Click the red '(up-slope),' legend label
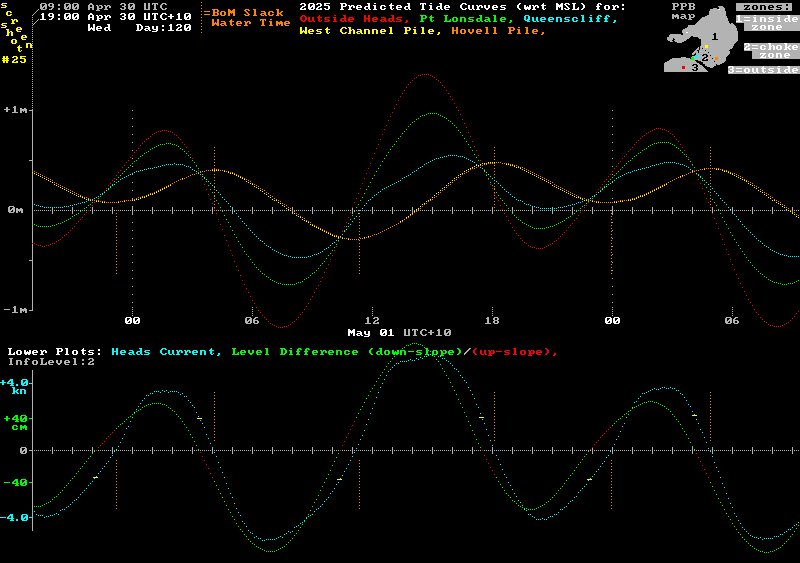Viewport: 800px width, 563px height. click(515, 352)
